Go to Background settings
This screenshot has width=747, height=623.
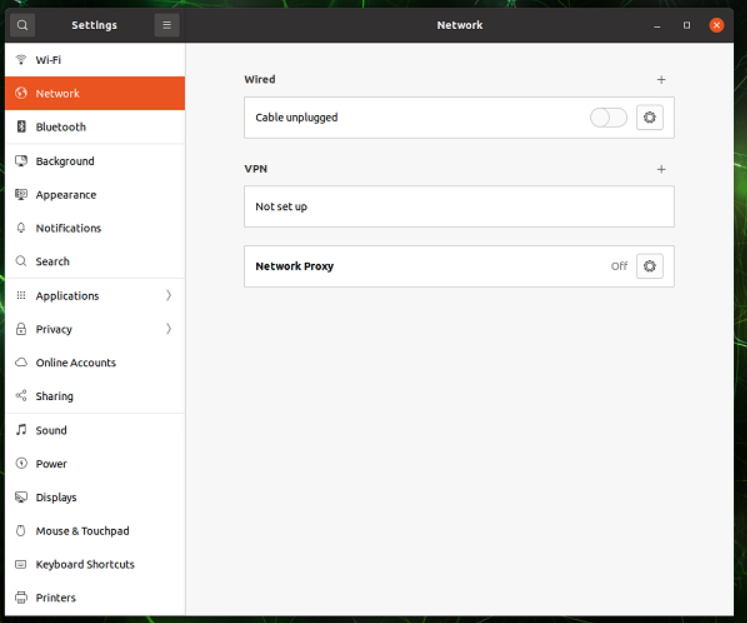point(95,161)
